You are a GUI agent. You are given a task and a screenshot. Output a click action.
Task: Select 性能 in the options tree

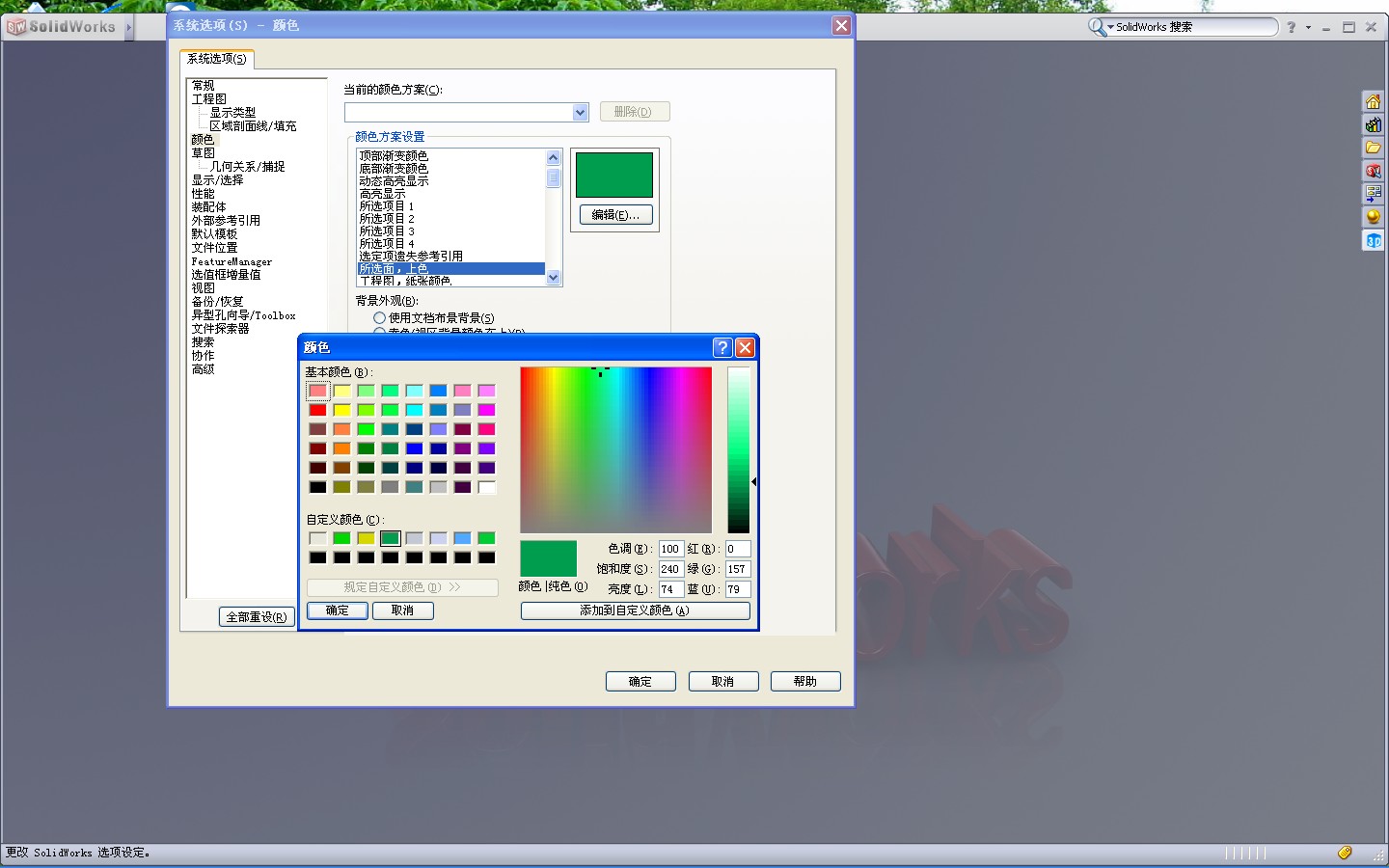pyautogui.click(x=204, y=194)
